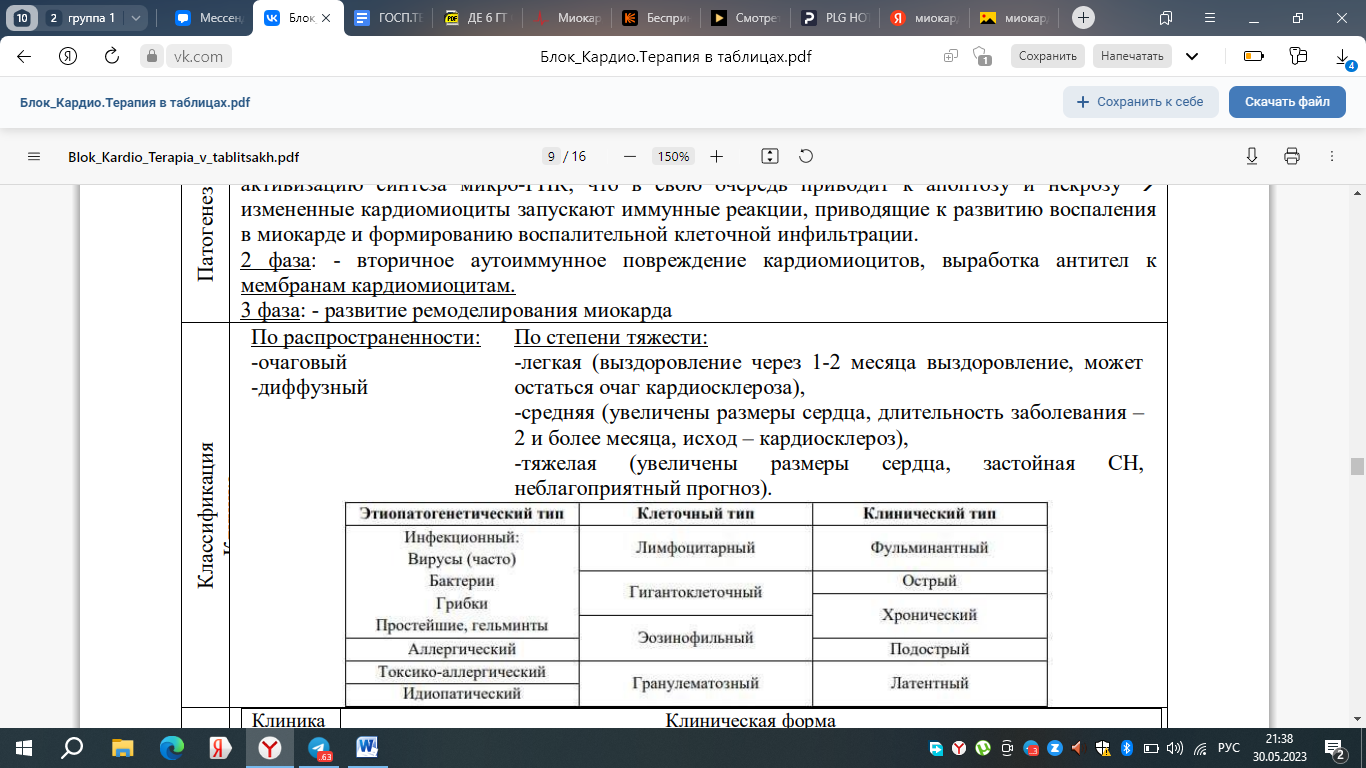1366x768 pixels.
Task: Click the Идиопатический table cell
Action: (462, 693)
